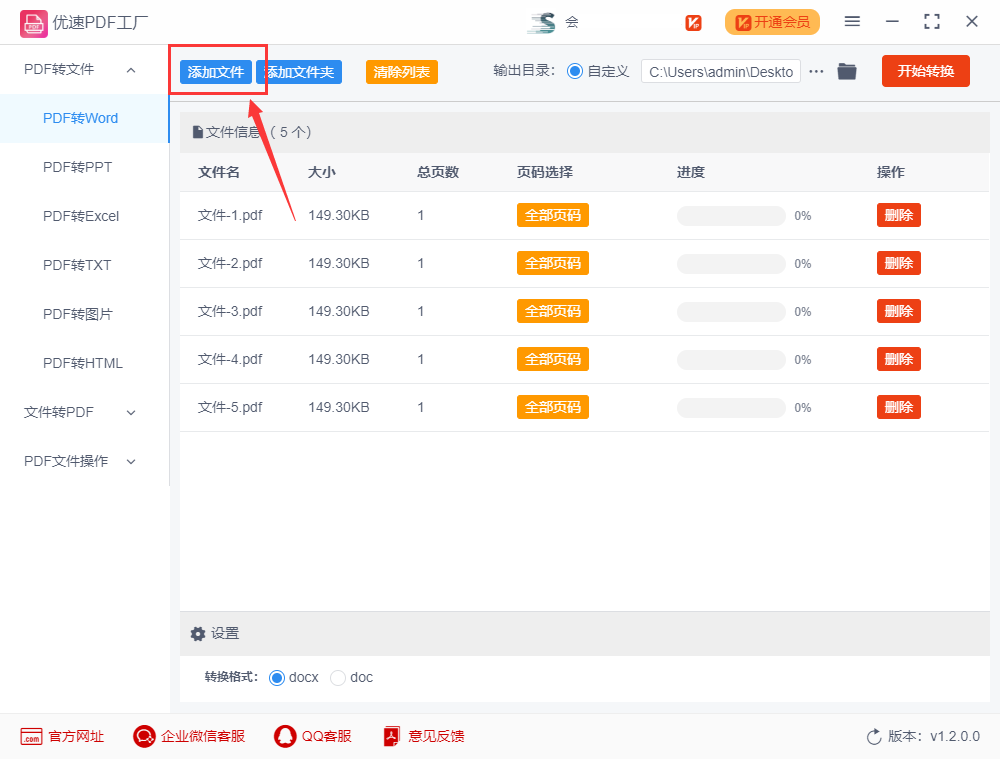Screen dimensions: 1000x760
Task: Click the progress bar of 文件-3.pdf
Action: [731, 312]
